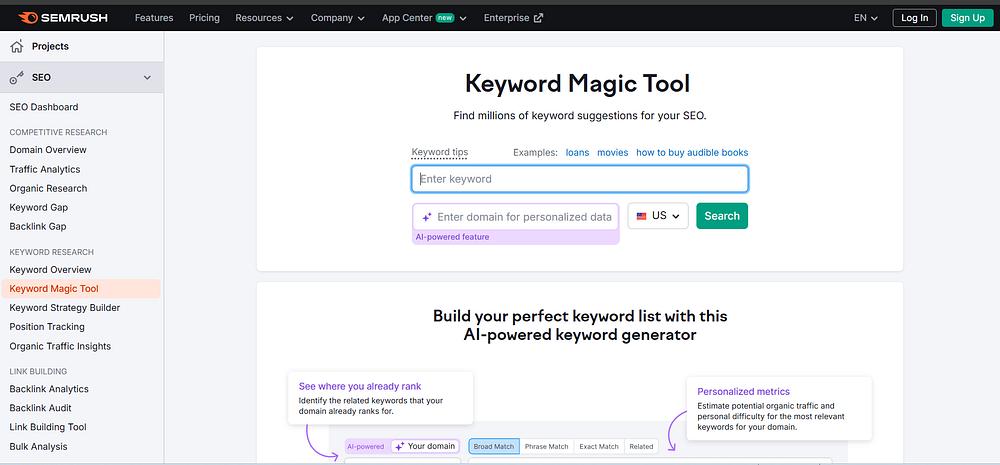The width and height of the screenshot is (1000, 465).
Task: Click the Sign Up button
Action: tap(967, 18)
